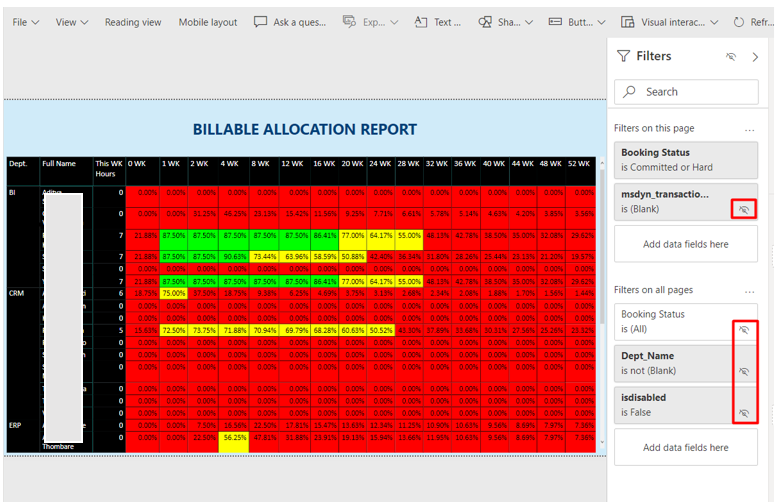Open the Booking Status is Committed or Hard filter

pos(686,160)
